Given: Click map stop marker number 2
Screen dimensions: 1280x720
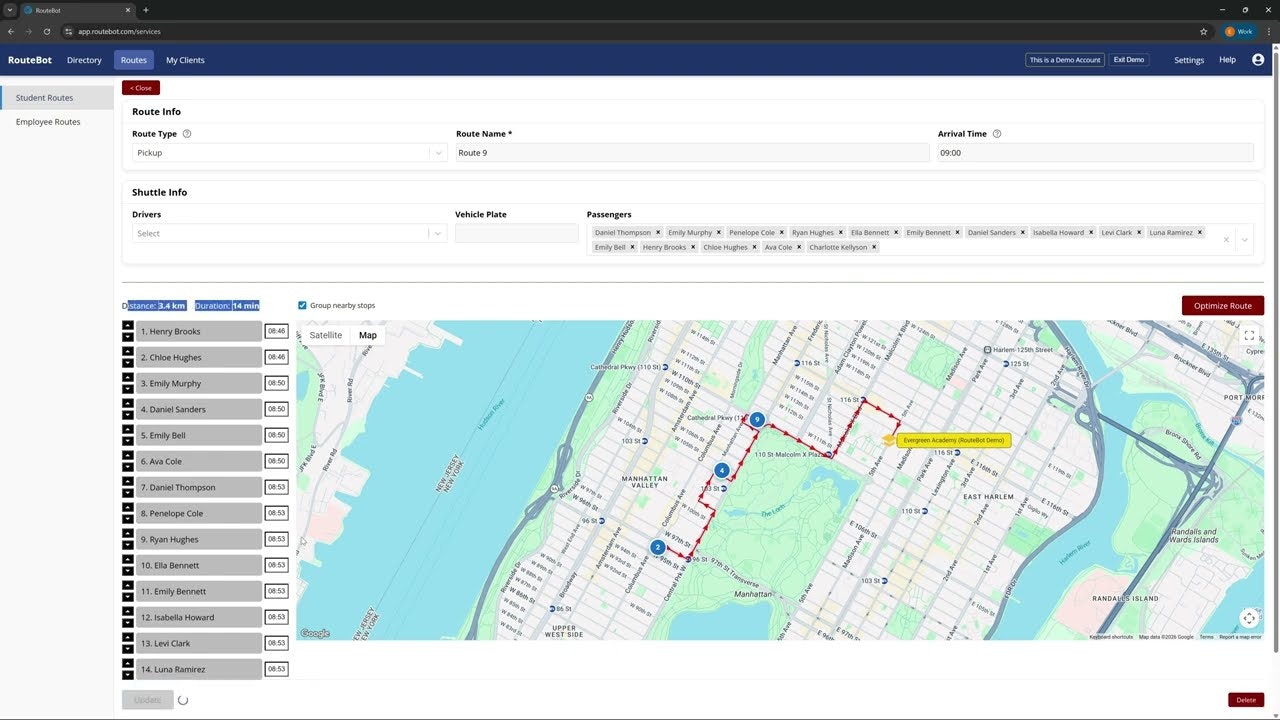Looking at the screenshot, I should click(x=657, y=547).
